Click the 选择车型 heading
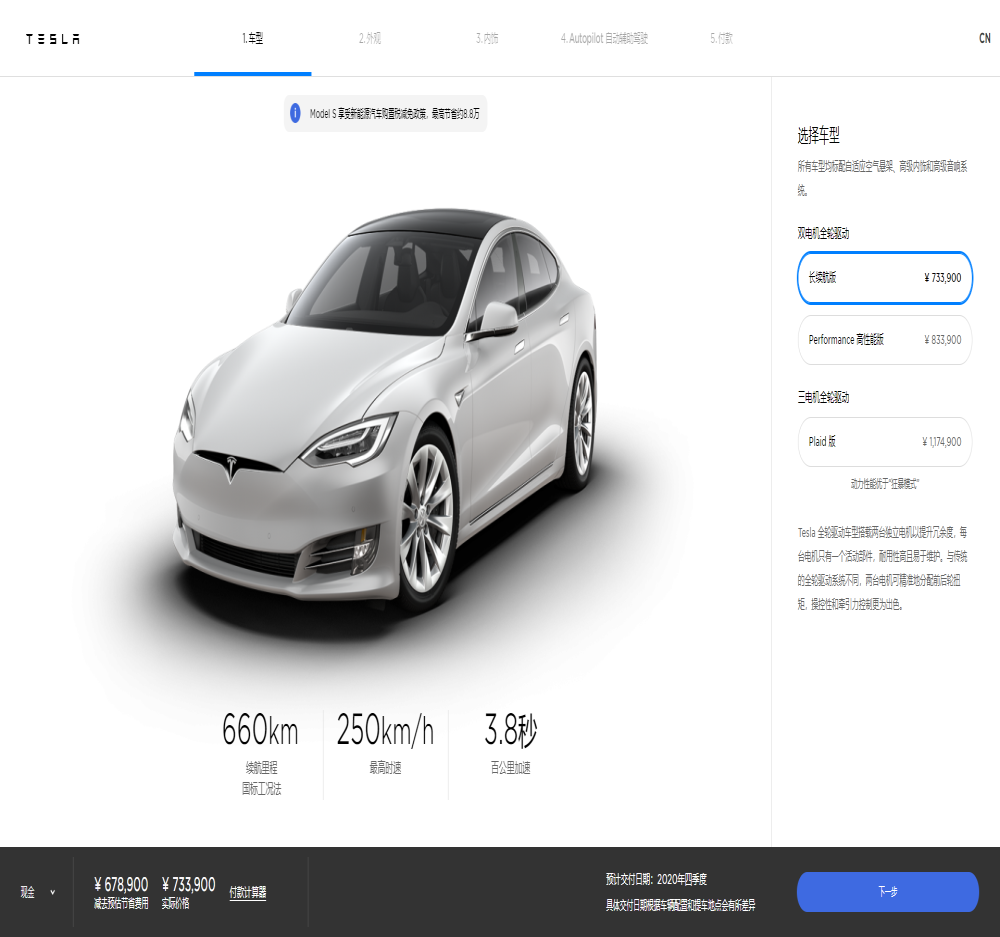This screenshot has width=1000, height=937. tap(818, 135)
